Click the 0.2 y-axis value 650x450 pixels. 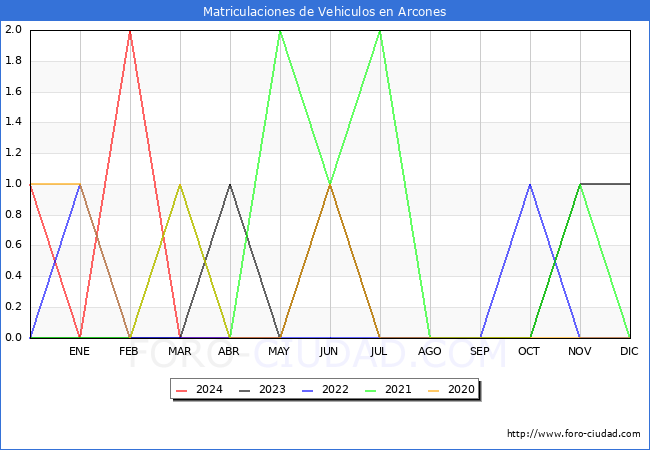coord(13,307)
